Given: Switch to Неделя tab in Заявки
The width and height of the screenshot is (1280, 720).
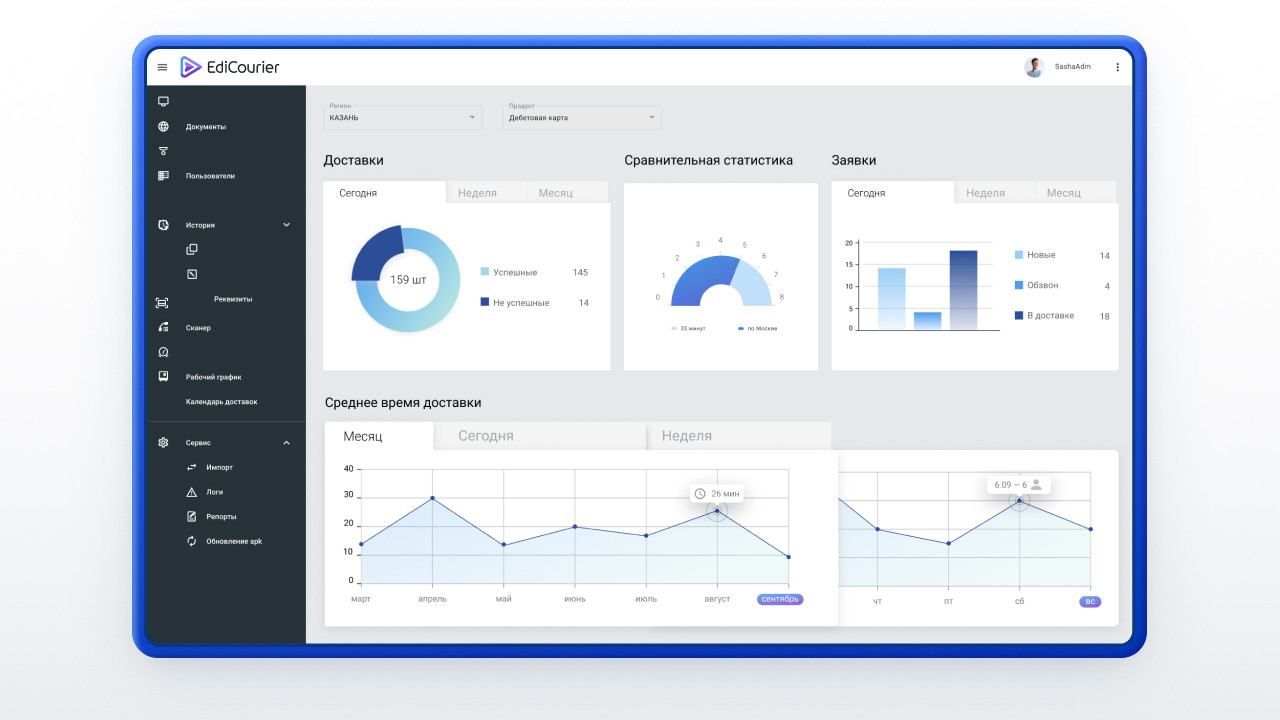Looking at the screenshot, I should tap(995, 193).
